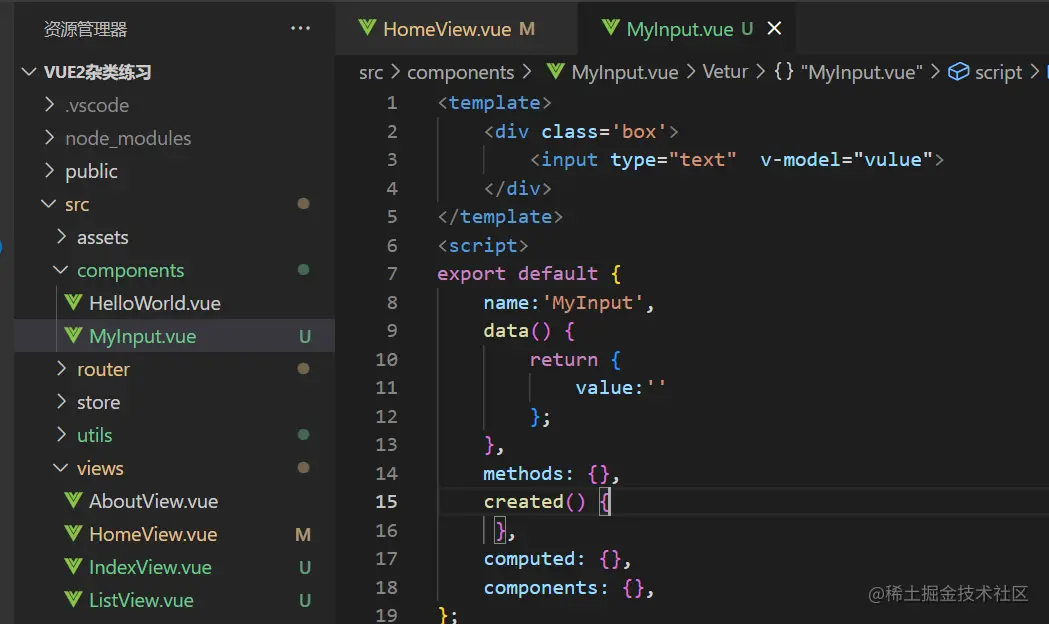Click the script cube icon in breadcrumb
This screenshot has width=1049, height=624.
[959, 72]
